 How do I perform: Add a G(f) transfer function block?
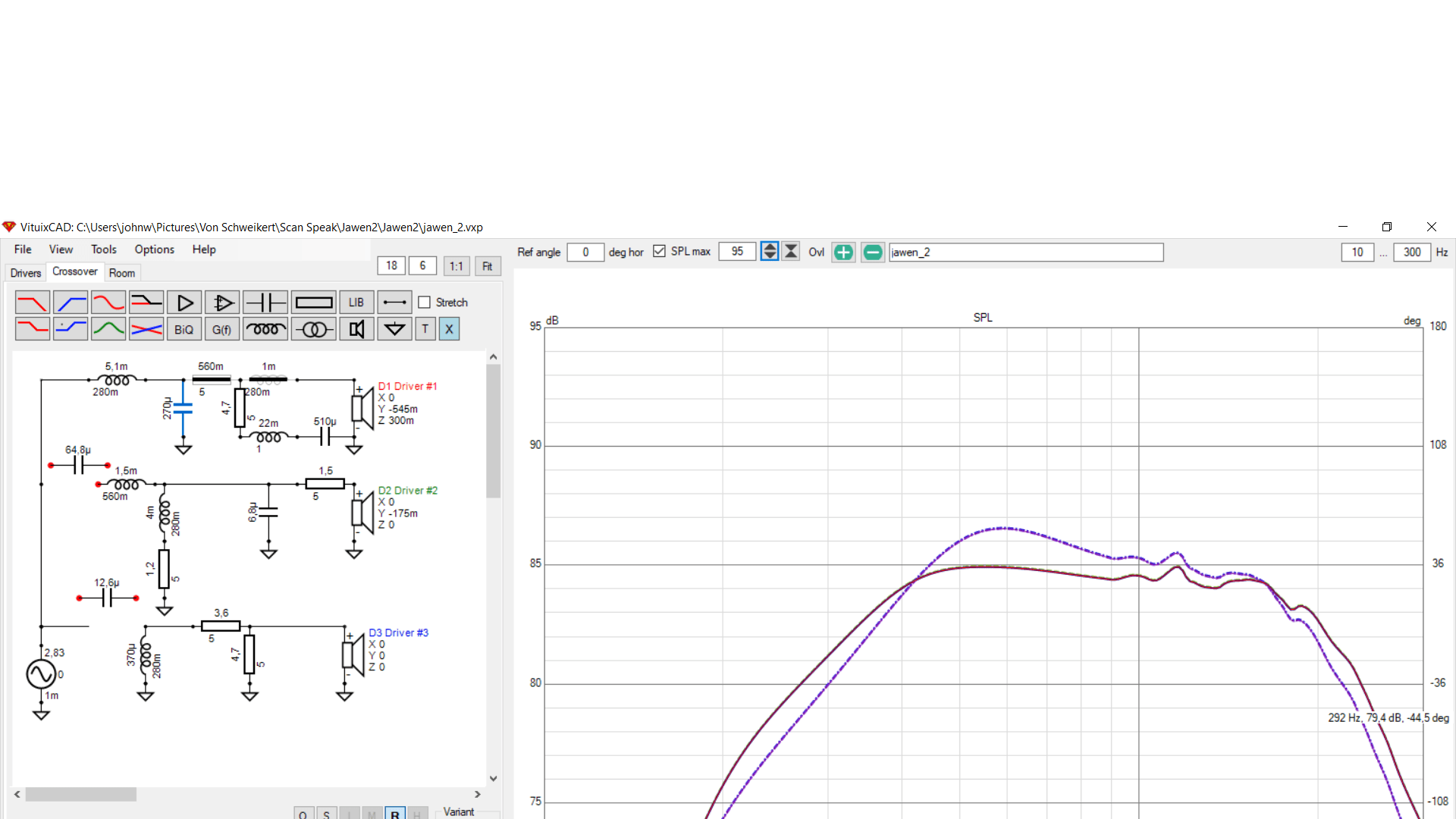[x=222, y=329]
